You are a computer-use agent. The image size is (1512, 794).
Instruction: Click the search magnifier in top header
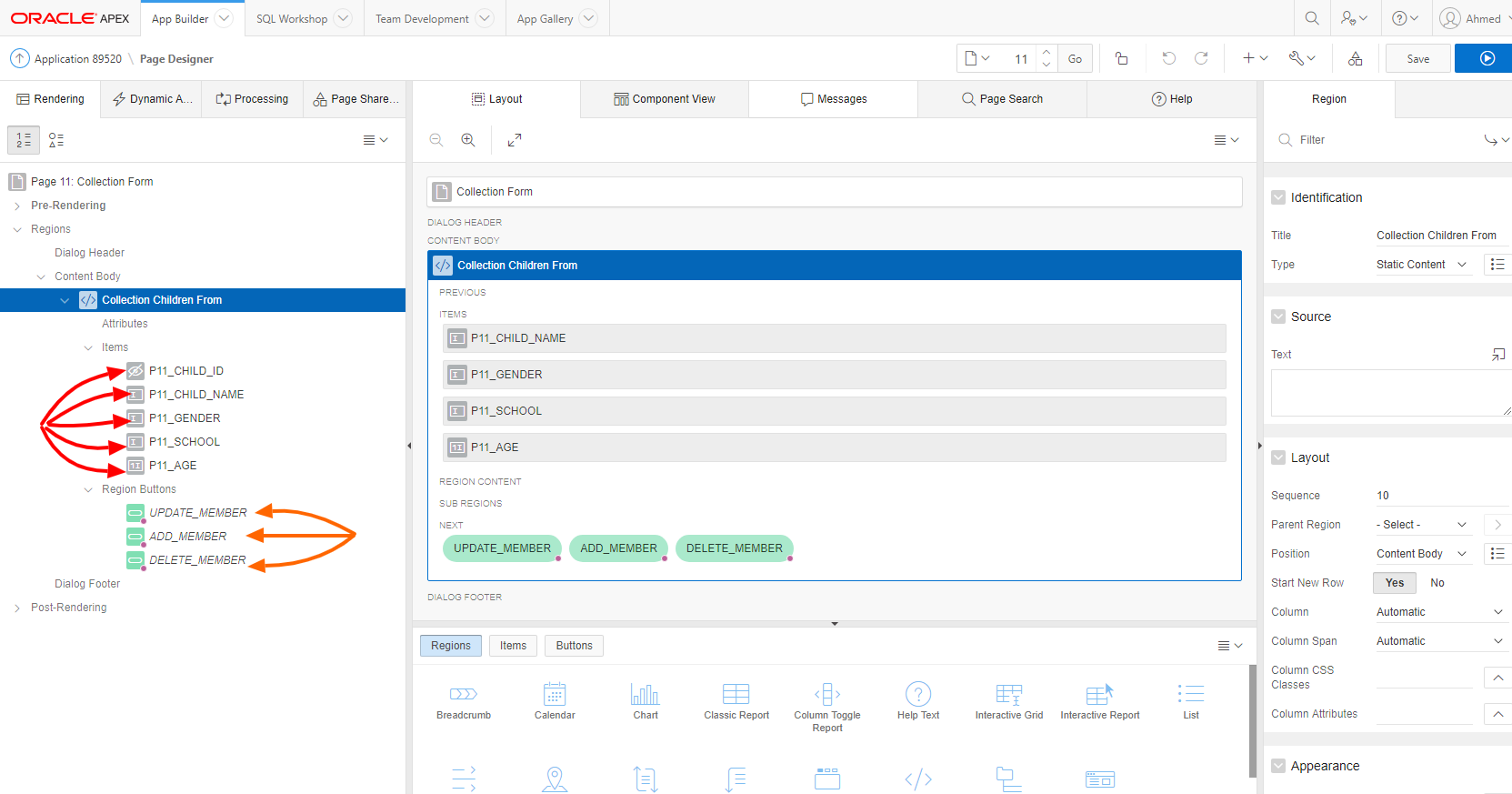(1311, 18)
